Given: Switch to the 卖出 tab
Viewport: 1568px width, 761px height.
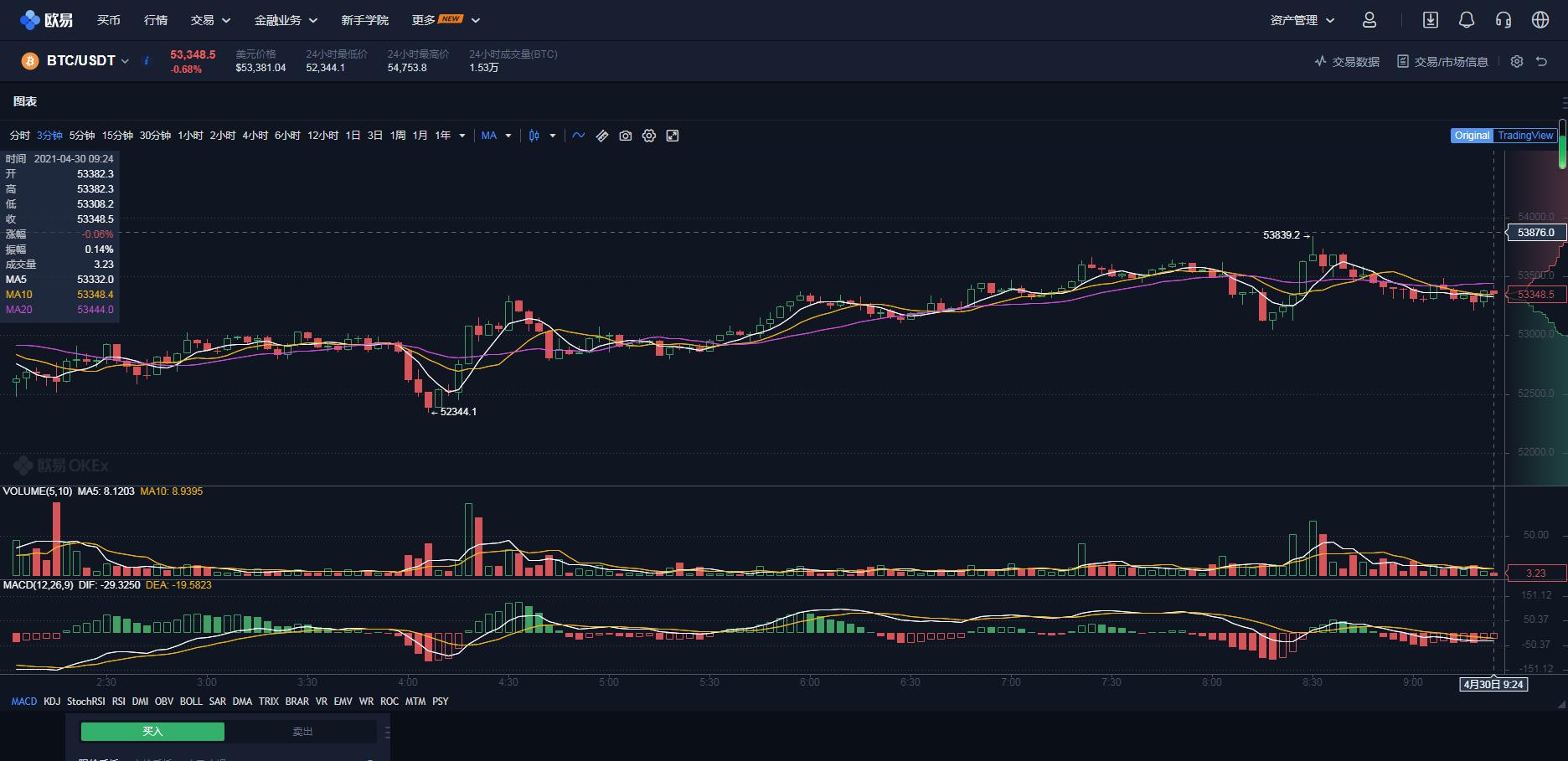Looking at the screenshot, I should tap(302, 732).
